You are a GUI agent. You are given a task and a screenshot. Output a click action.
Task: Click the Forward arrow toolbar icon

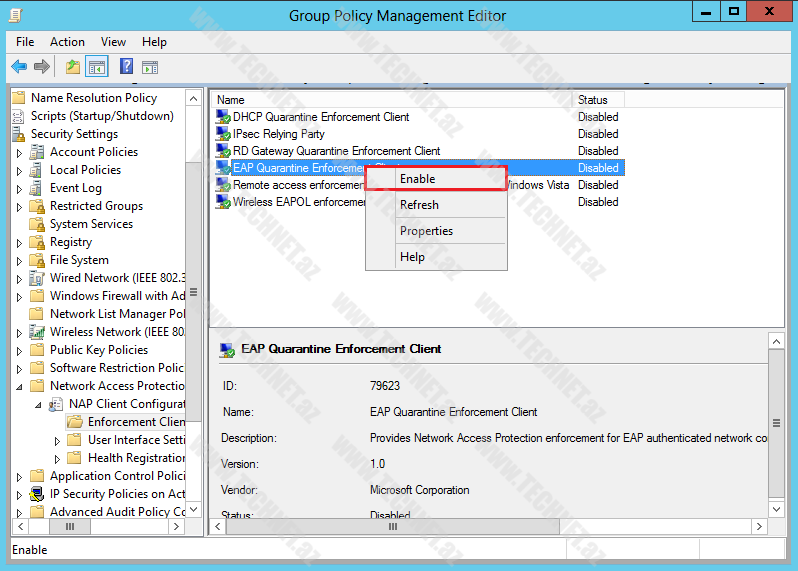(42, 67)
